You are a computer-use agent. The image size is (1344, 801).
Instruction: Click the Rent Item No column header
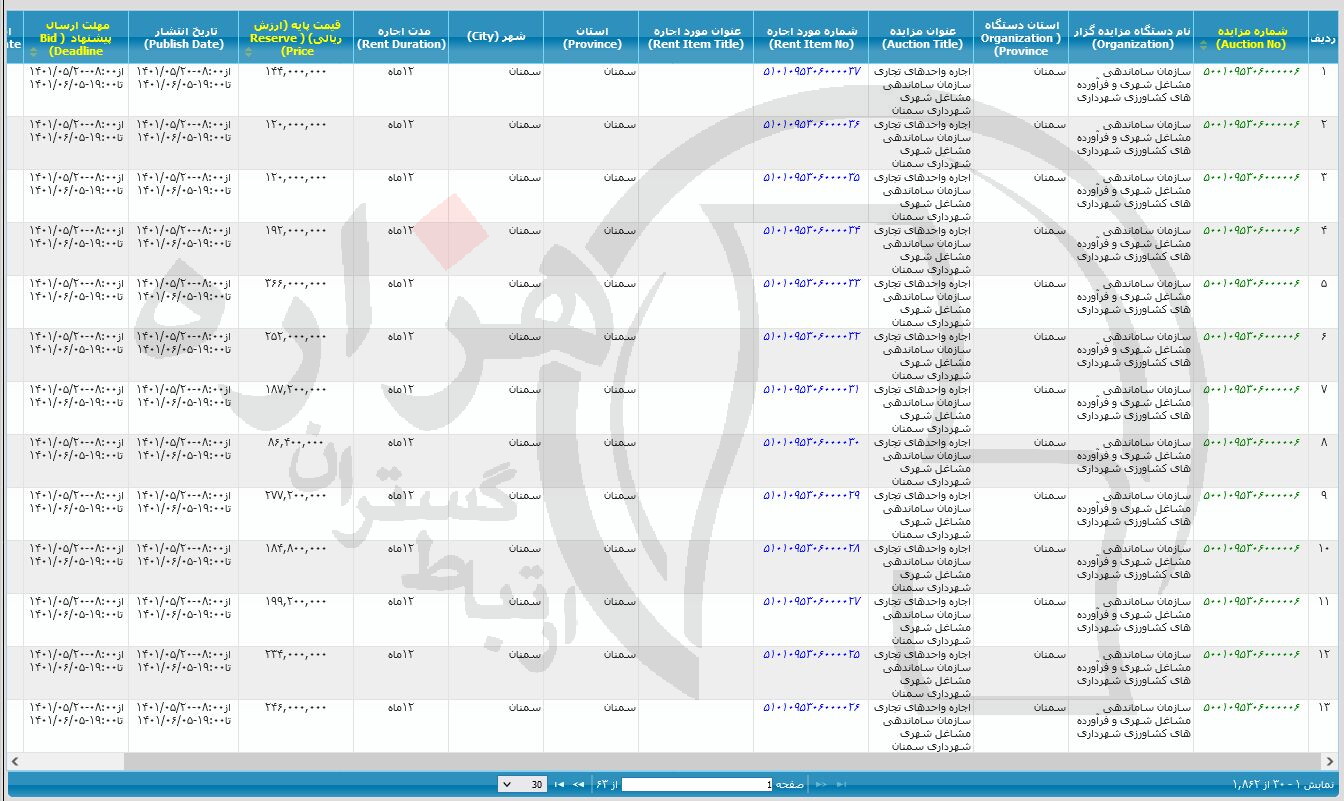(x=811, y=38)
